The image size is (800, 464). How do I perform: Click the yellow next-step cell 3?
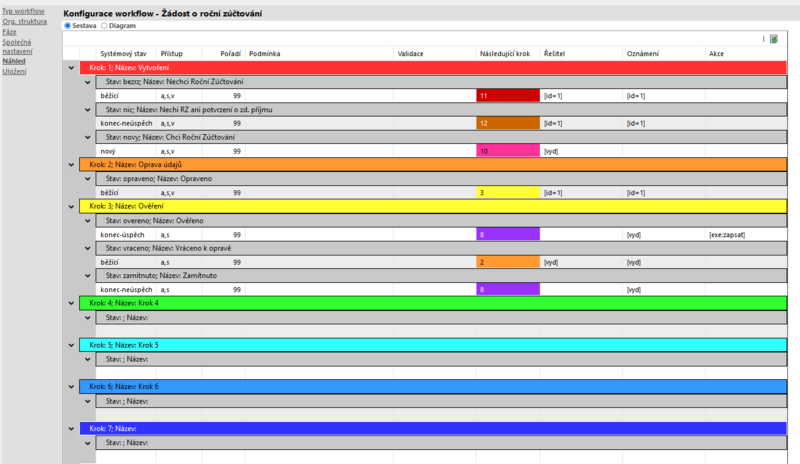pyautogui.click(x=508, y=192)
